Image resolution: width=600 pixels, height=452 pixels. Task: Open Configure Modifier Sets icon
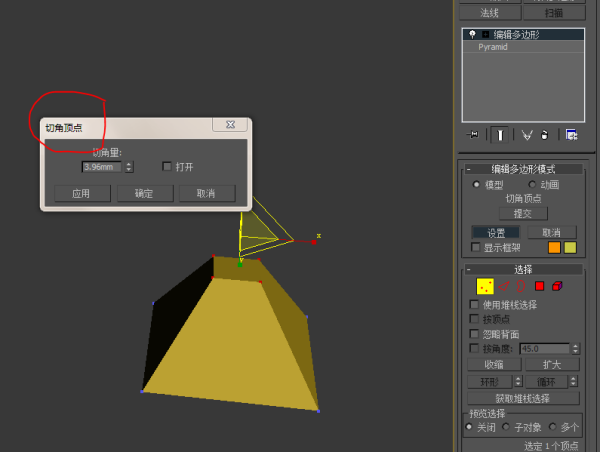click(571, 135)
